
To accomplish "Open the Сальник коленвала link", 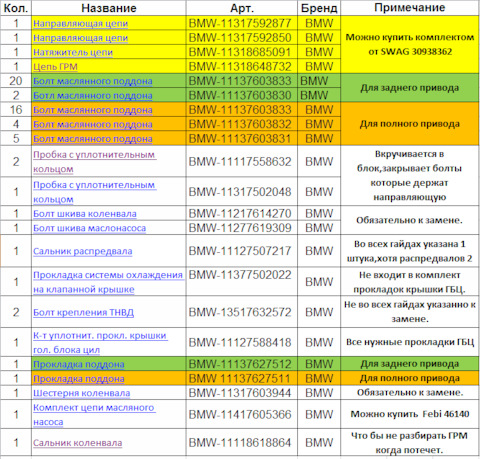I will click(78, 443).
